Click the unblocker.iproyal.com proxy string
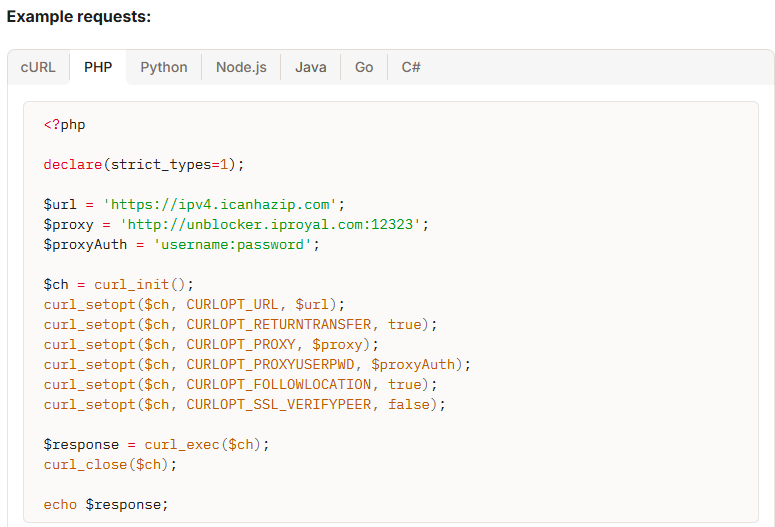Viewport: 775px width, 527px height. click(274, 224)
